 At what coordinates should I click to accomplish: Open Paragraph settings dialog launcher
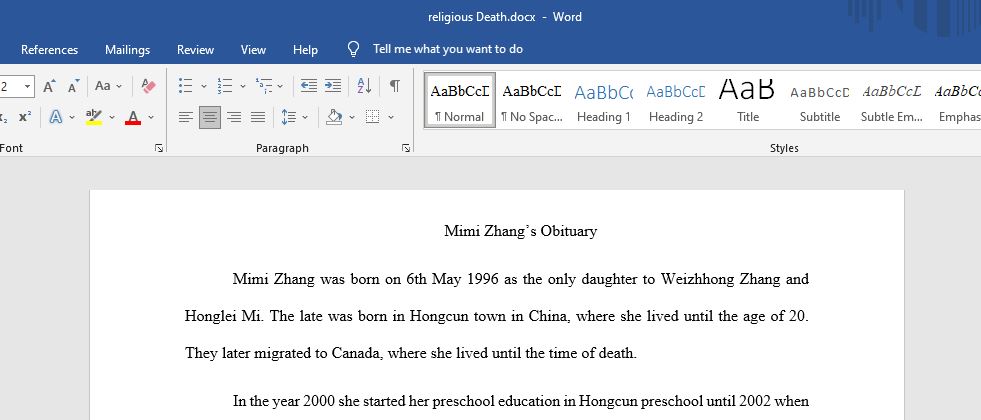pyautogui.click(x=406, y=148)
